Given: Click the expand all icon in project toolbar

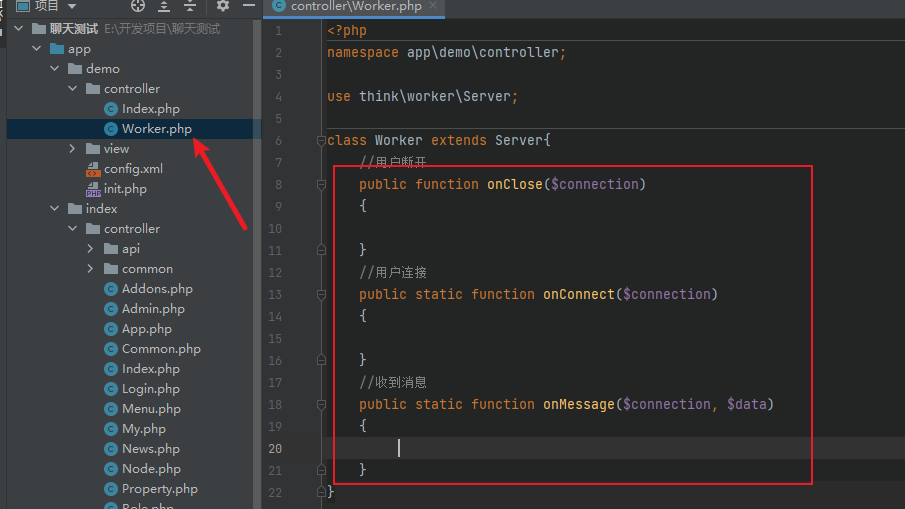Looking at the screenshot, I should click(164, 6).
